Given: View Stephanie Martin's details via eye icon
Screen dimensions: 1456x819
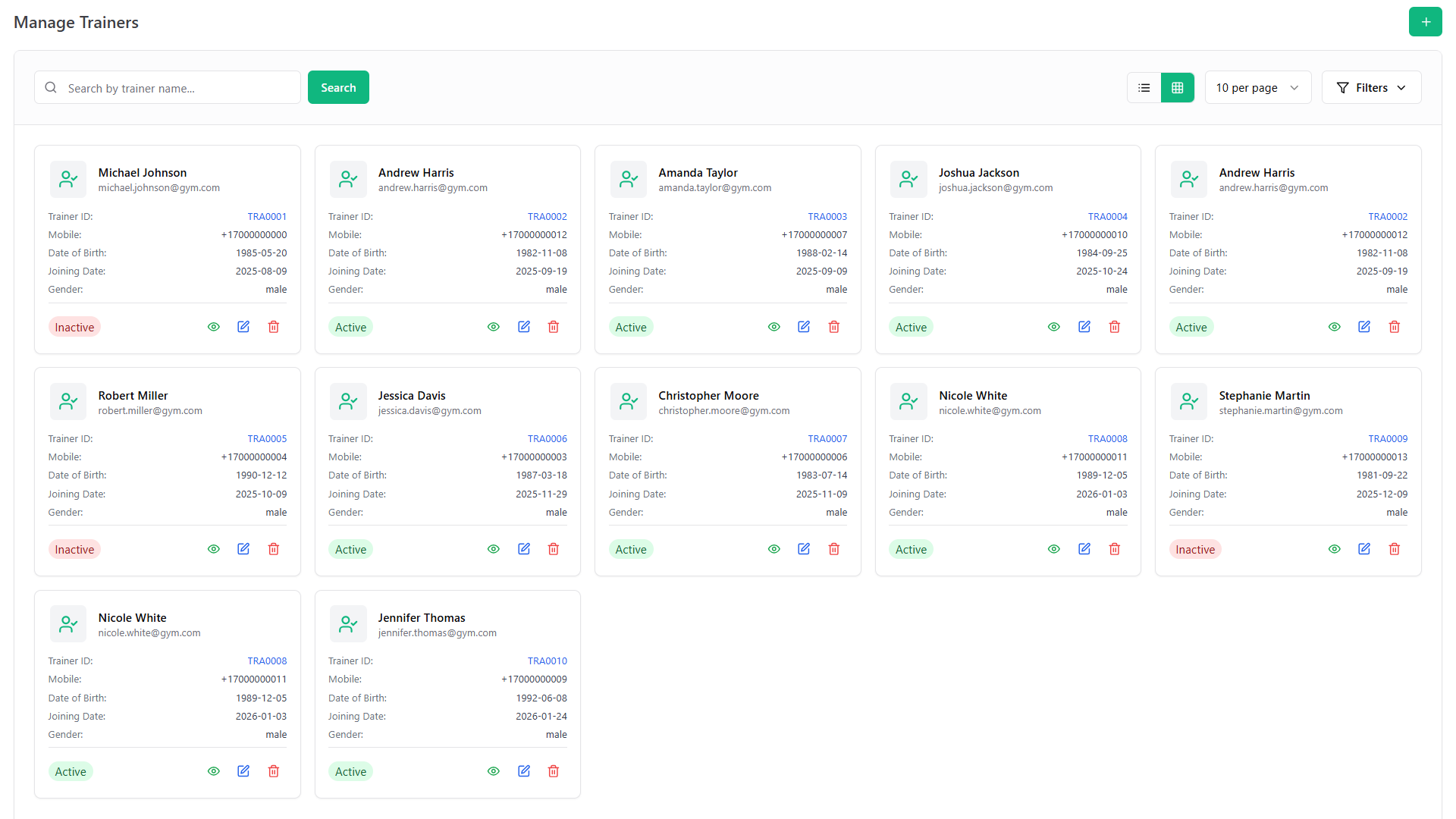Looking at the screenshot, I should [x=1335, y=549].
